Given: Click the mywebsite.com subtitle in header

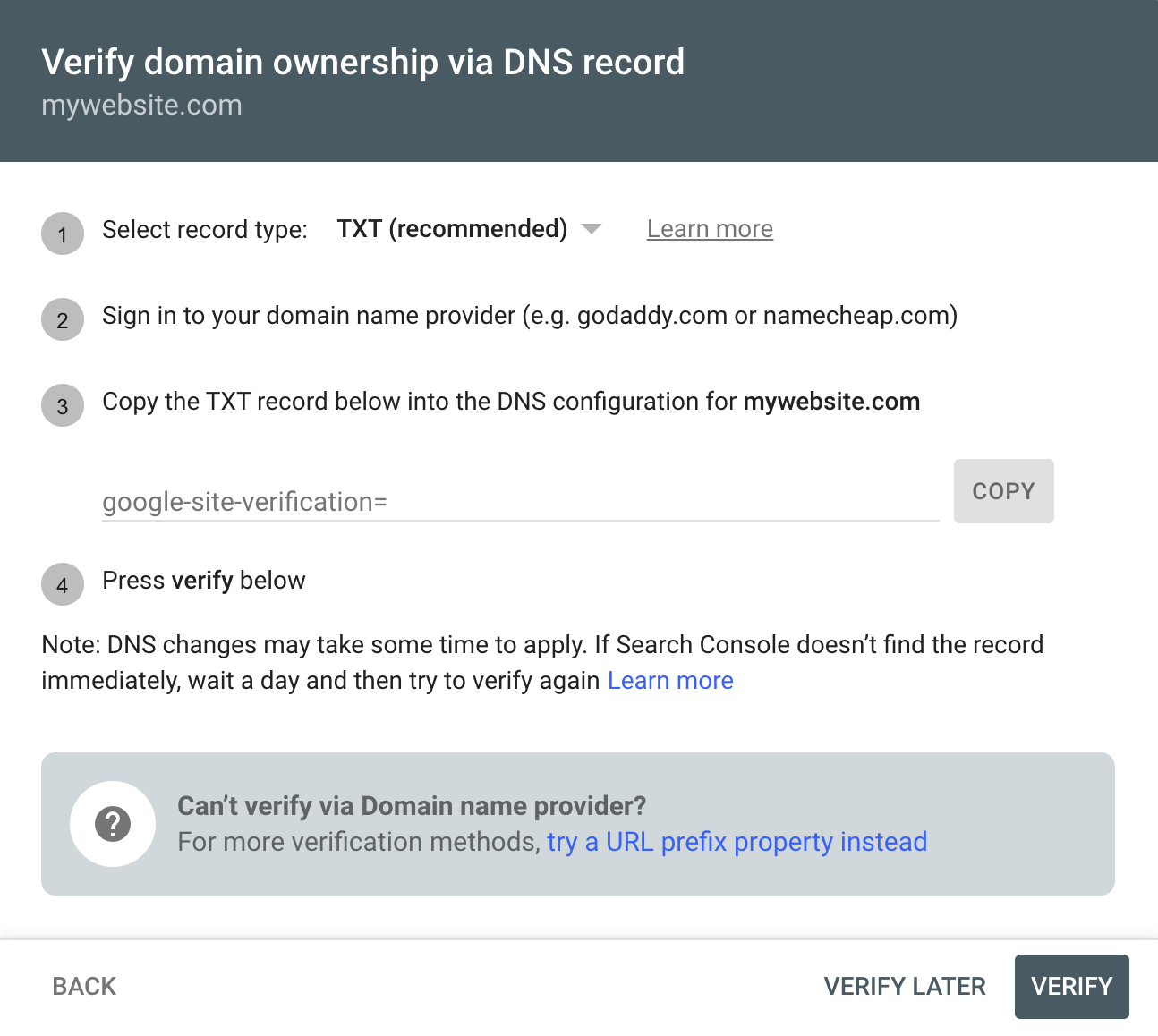Looking at the screenshot, I should tap(141, 105).
